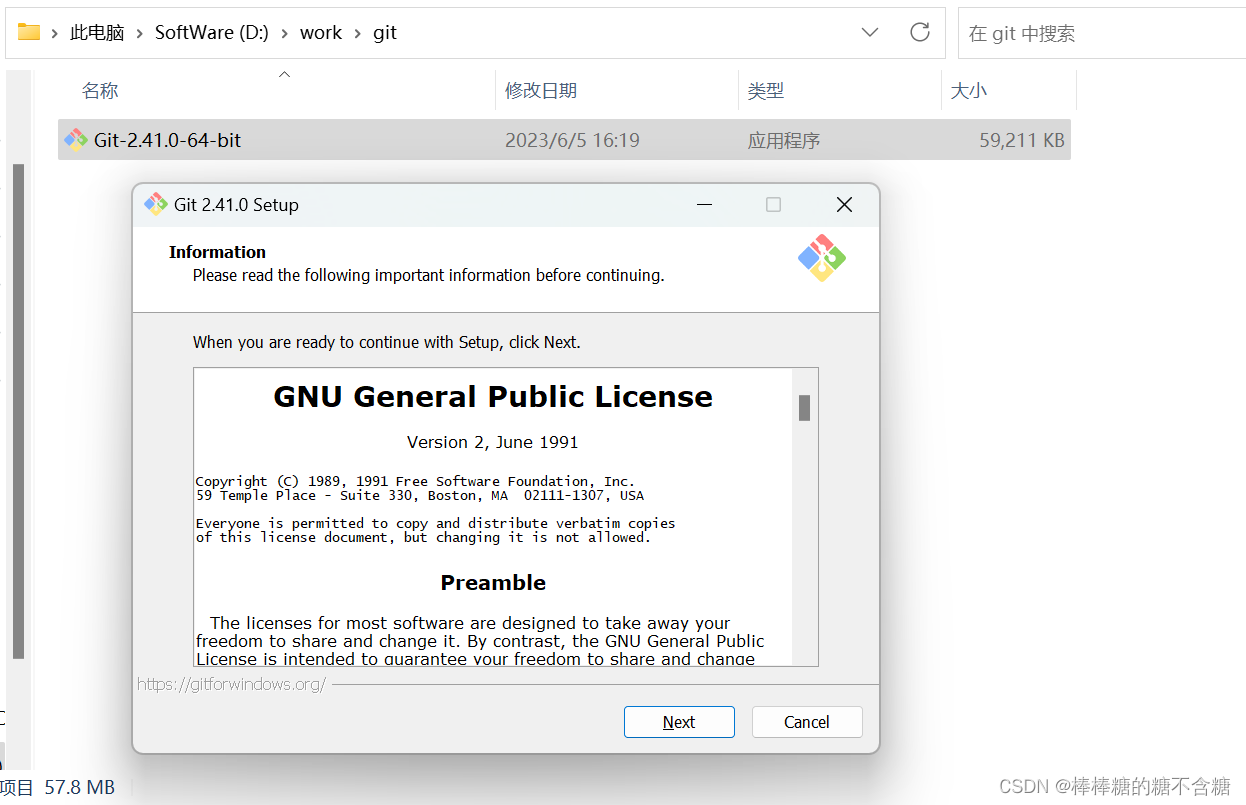1246x805 pixels.
Task: Click Next in Git Setup dialog
Action: pos(679,722)
